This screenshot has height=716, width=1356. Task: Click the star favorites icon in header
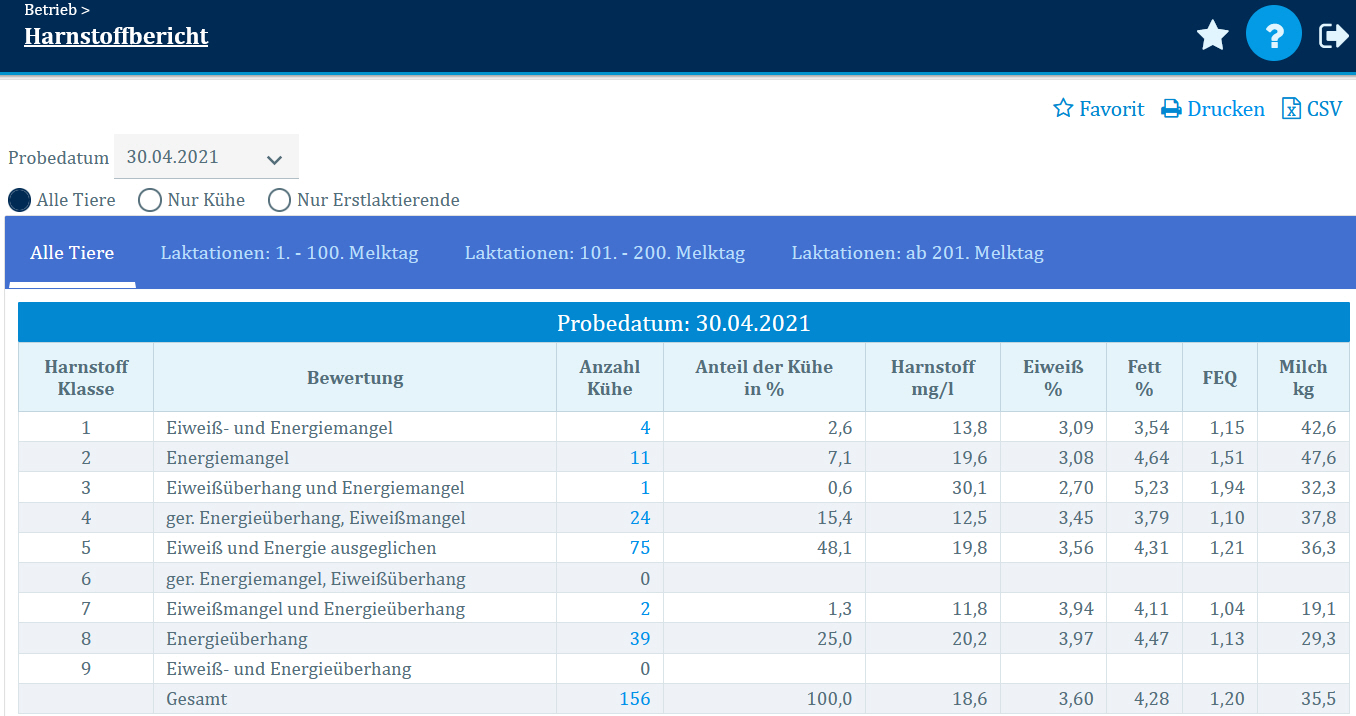[1212, 36]
